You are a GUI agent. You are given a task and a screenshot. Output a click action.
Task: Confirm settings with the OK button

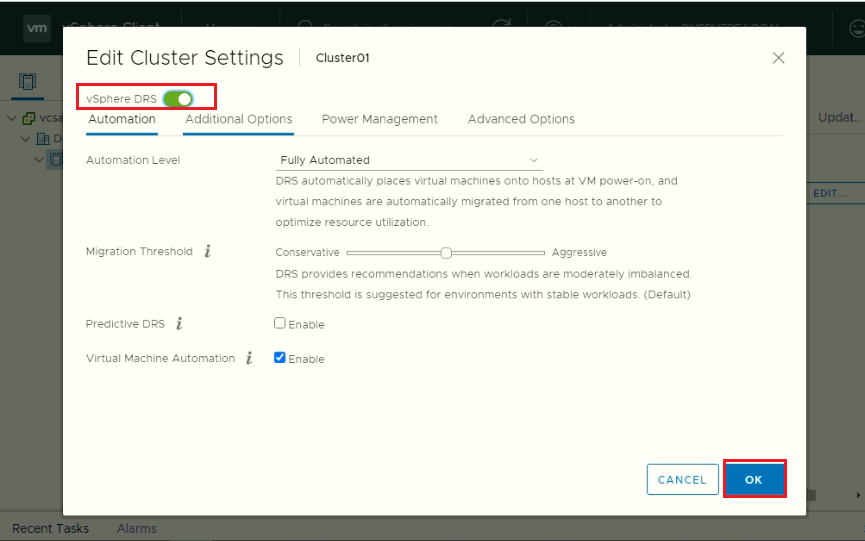pos(754,479)
